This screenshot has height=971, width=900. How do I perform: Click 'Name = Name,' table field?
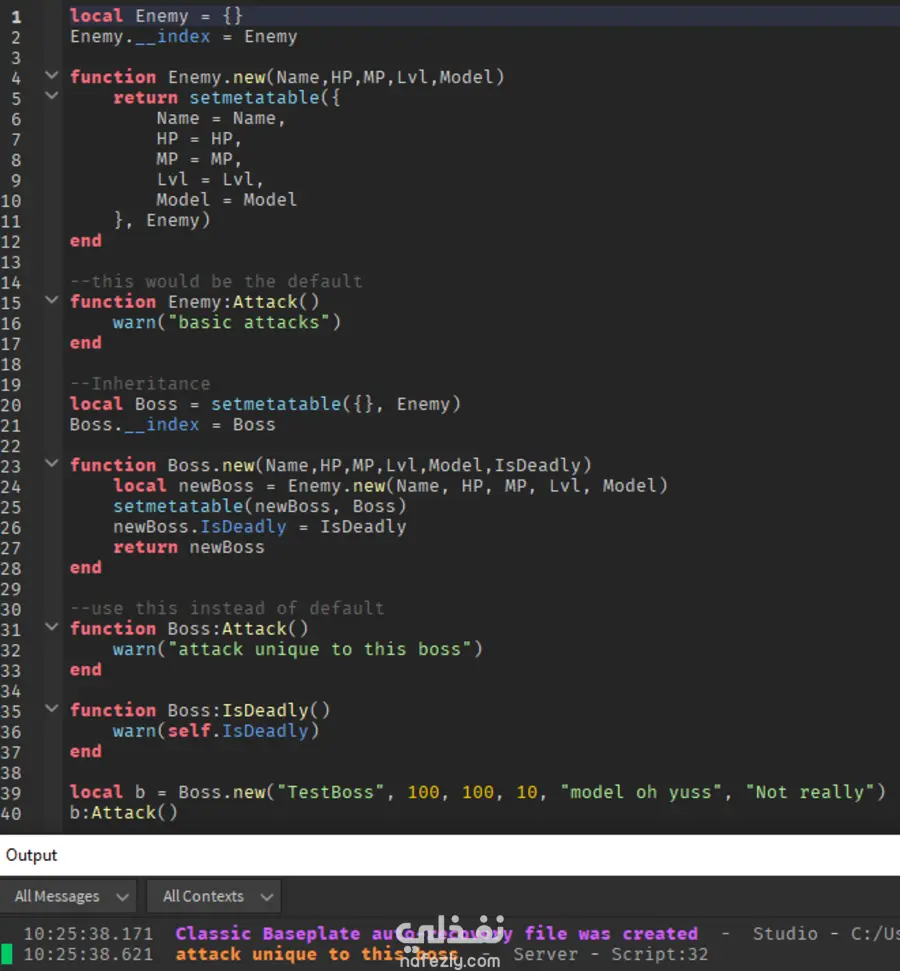pyautogui.click(x=221, y=118)
